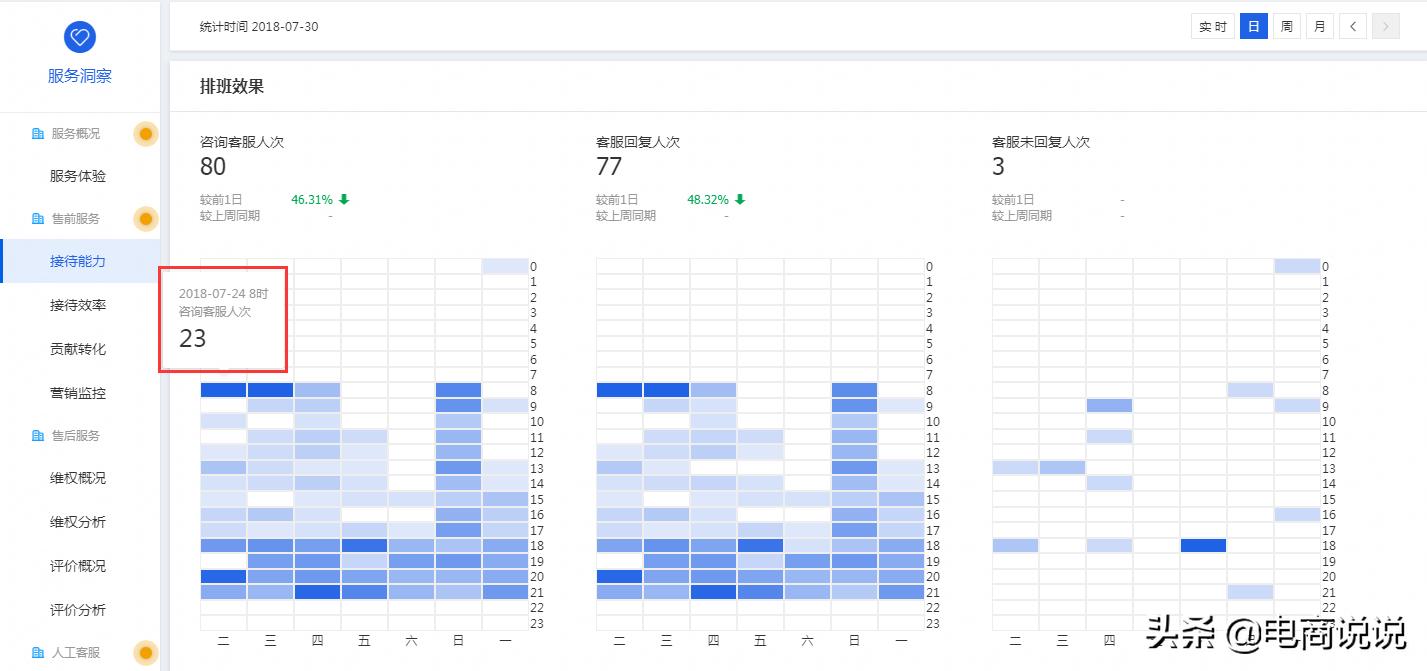The image size is (1427, 671).
Task: Select the 日 daily period button
Action: pos(1253,27)
